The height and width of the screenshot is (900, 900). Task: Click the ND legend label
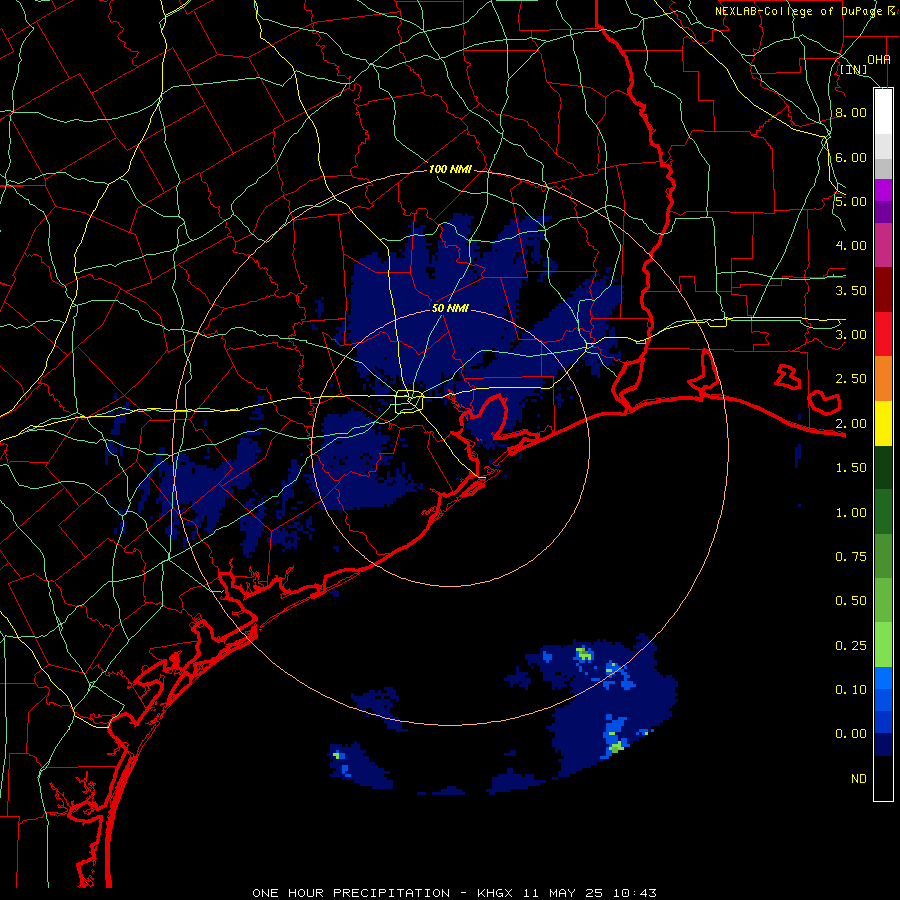tap(859, 779)
